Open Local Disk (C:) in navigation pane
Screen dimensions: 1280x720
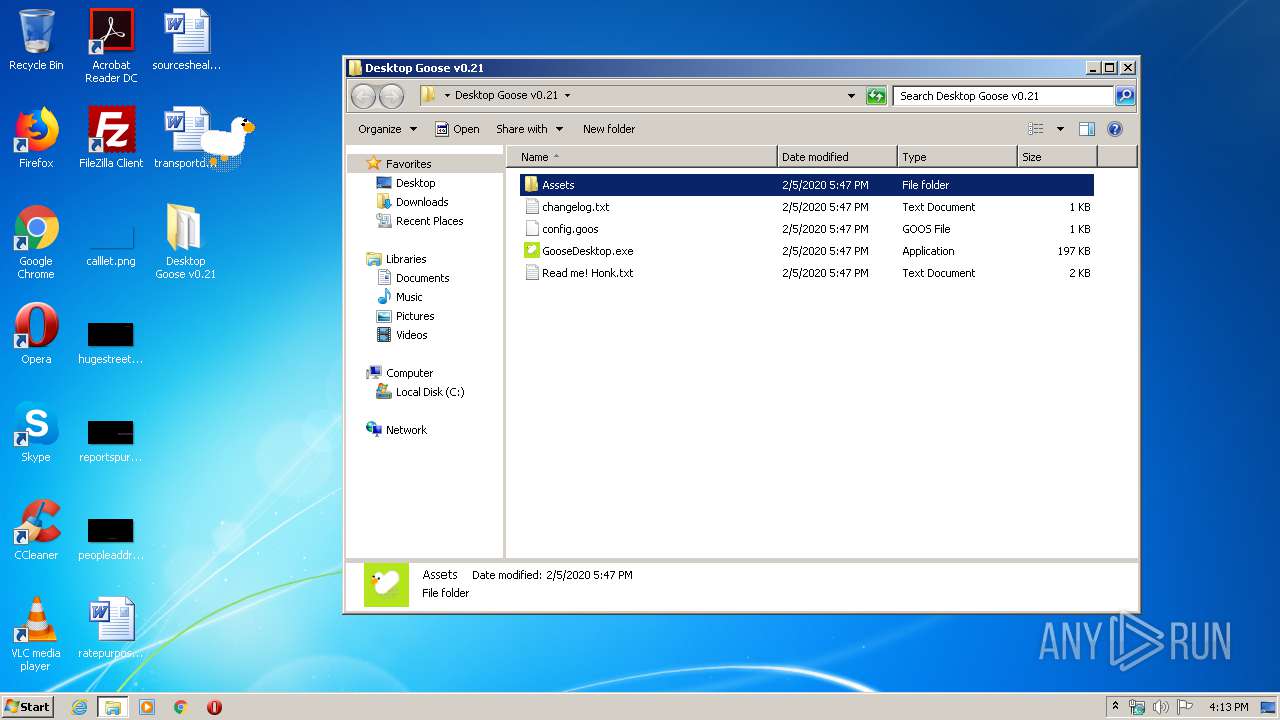coord(430,392)
